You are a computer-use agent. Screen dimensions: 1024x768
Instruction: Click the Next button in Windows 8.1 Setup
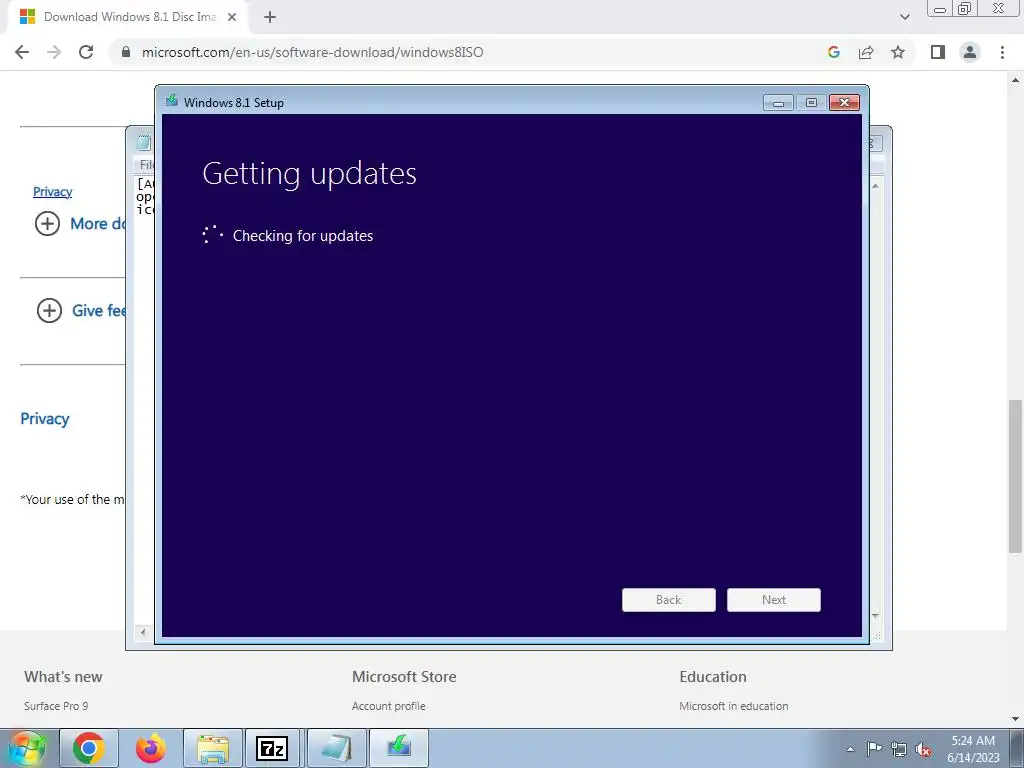[x=773, y=600]
